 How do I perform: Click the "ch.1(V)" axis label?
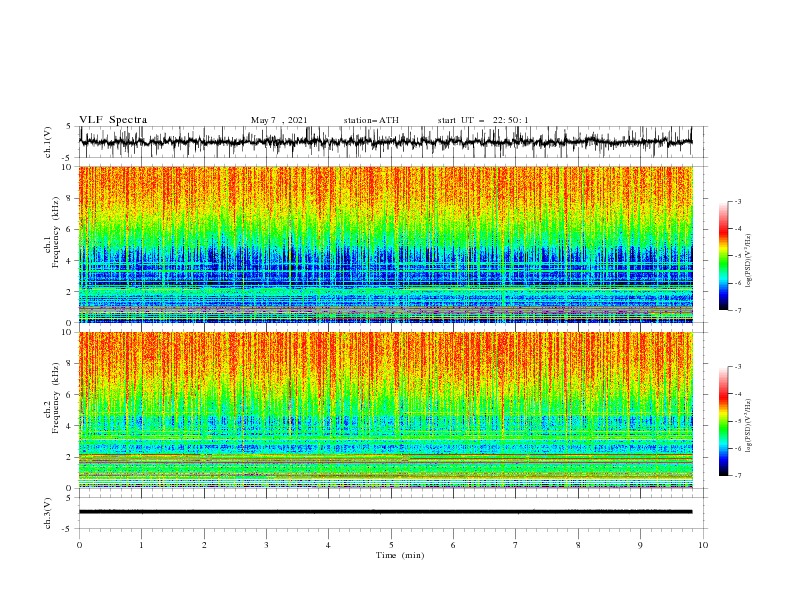[48, 142]
